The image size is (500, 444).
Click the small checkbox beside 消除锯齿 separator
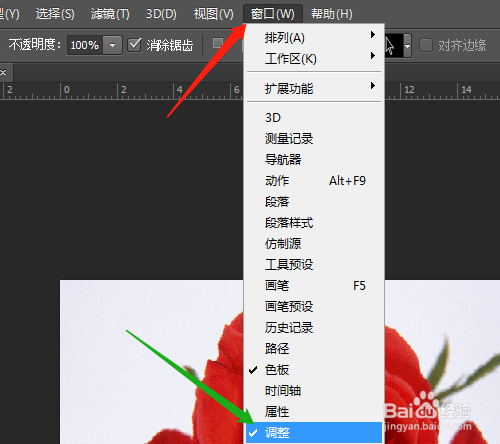pos(218,43)
